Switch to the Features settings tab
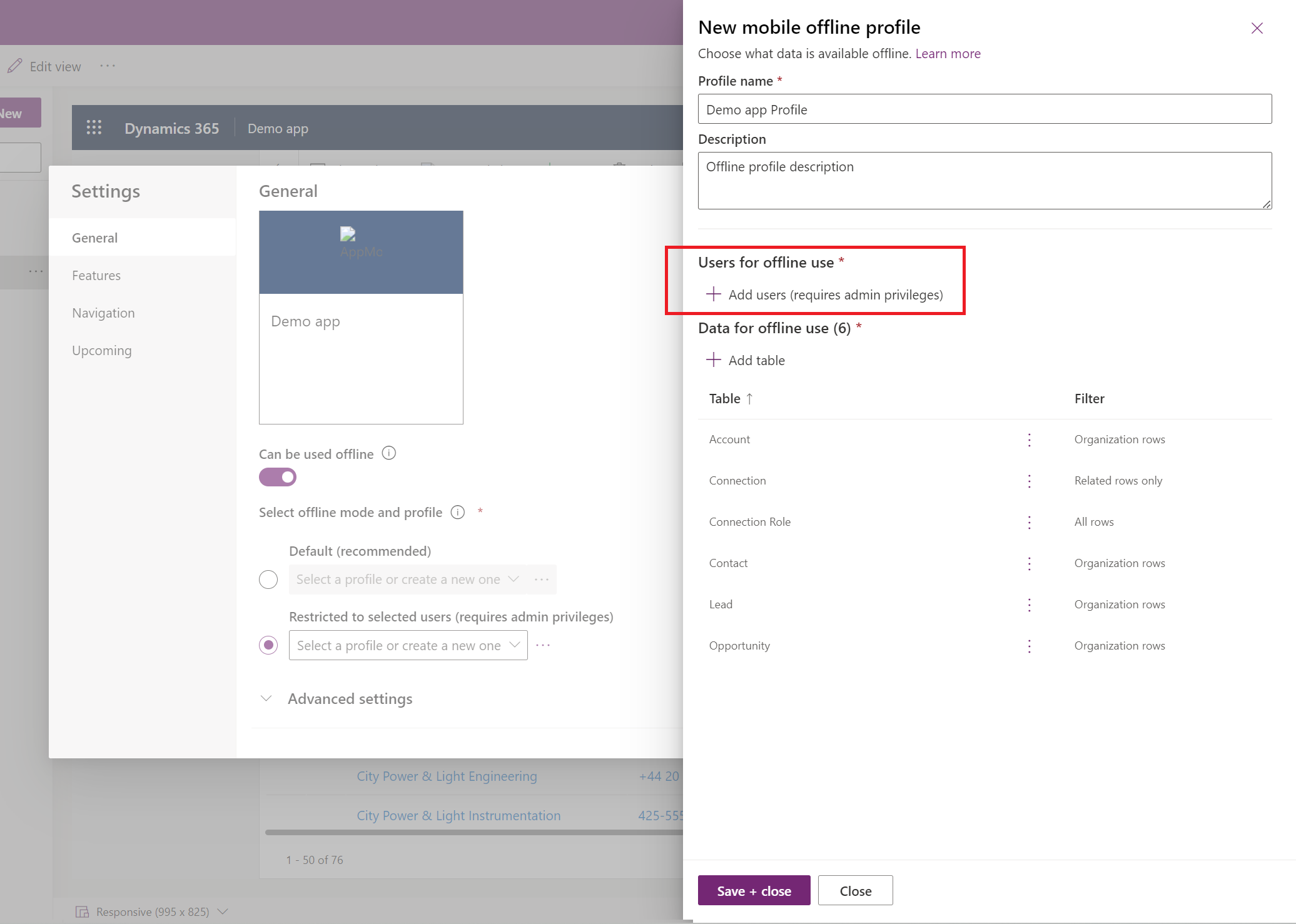 point(96,274)
